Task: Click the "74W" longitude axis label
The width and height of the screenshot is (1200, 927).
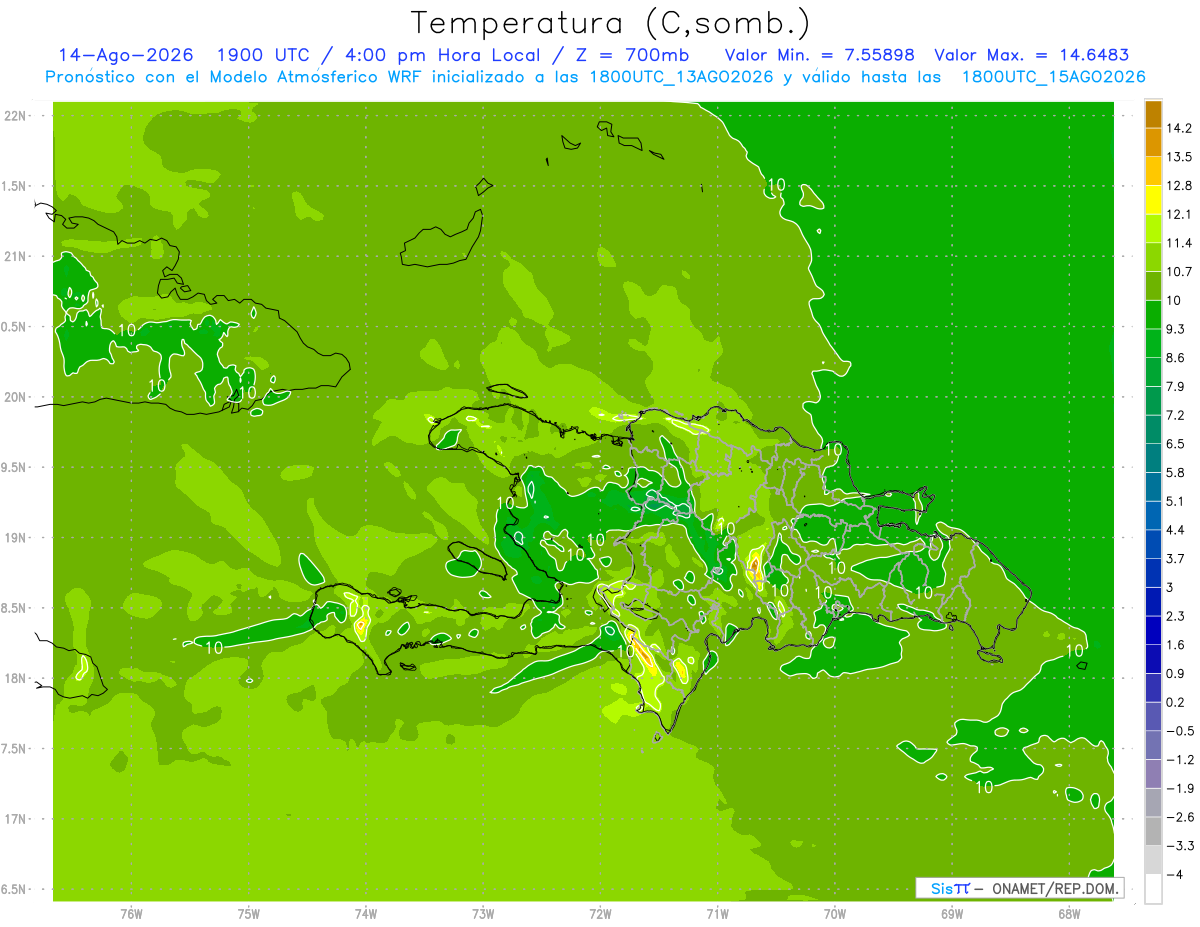Action: (x=366, y=914)
